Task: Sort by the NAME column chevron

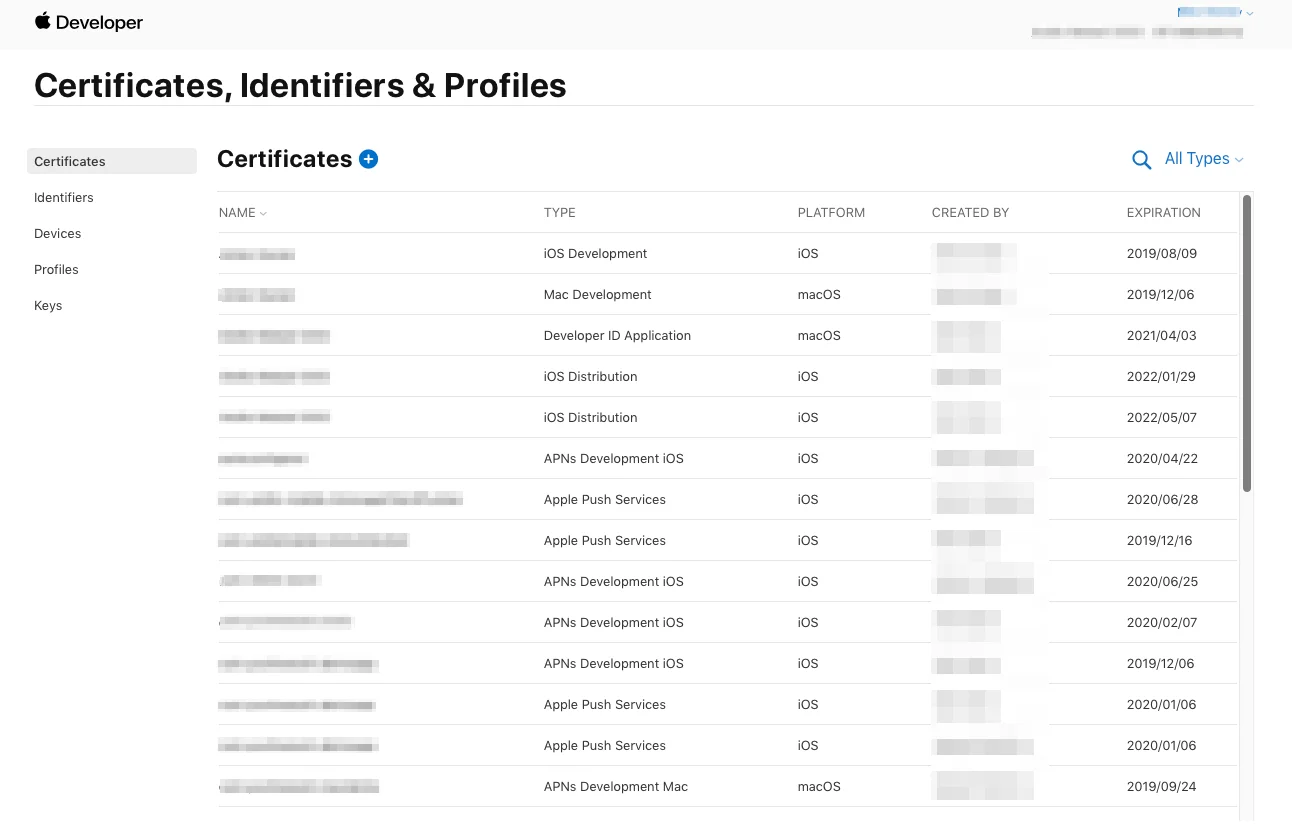Action: (x=263, y=213)
